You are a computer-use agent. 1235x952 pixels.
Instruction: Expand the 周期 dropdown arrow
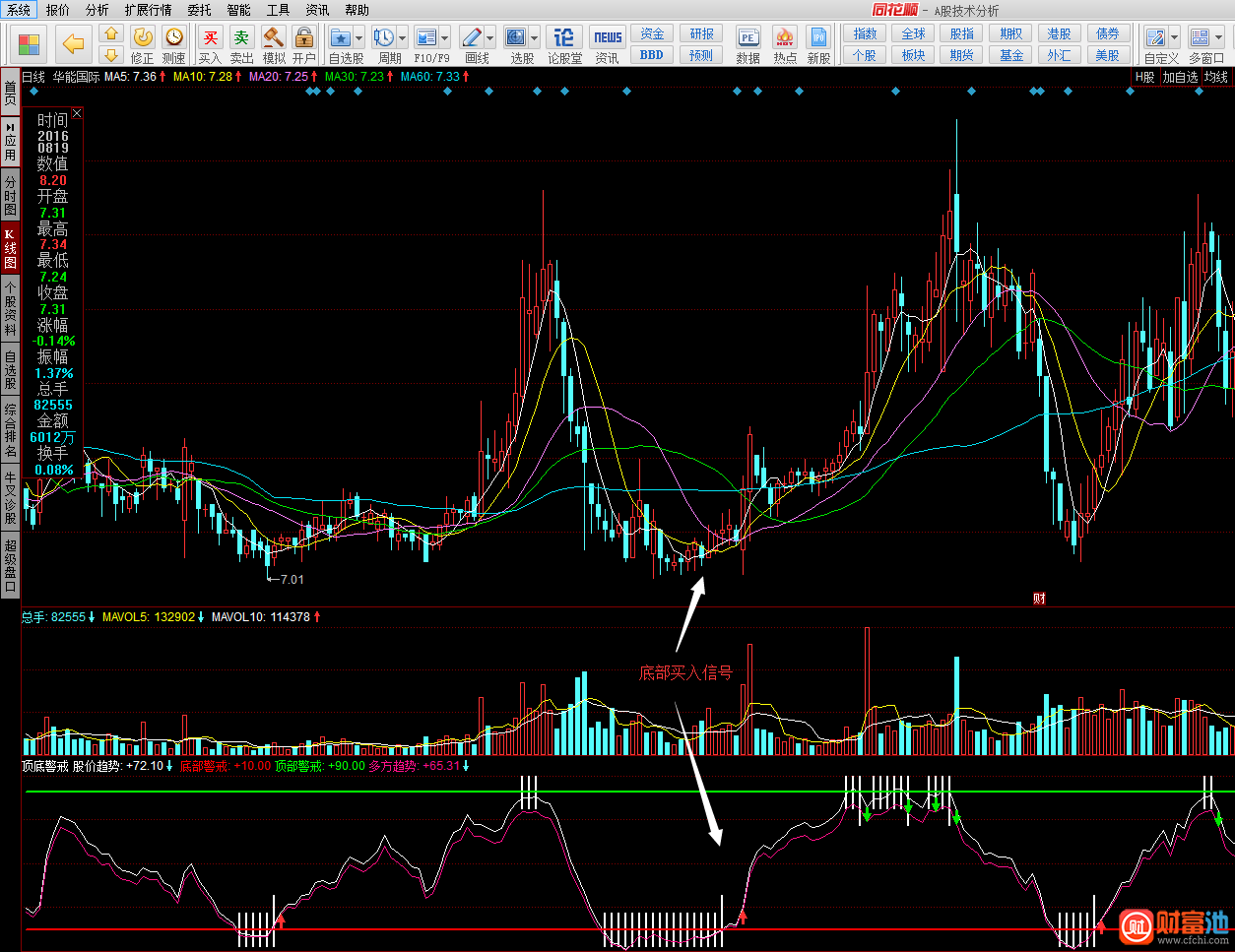coord(402,38)
